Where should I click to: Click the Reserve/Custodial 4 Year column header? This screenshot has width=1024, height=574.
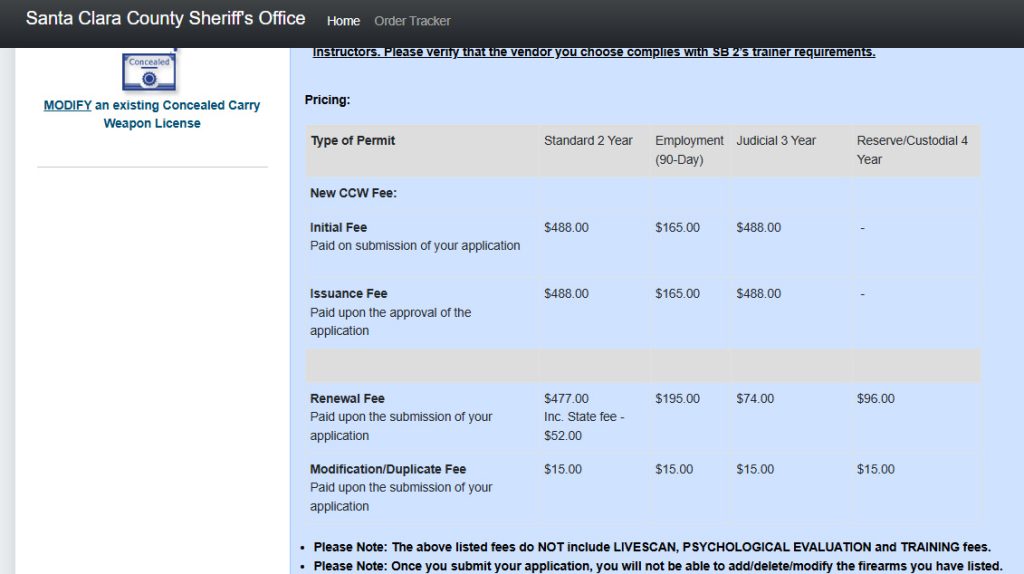tap(912, 150)
